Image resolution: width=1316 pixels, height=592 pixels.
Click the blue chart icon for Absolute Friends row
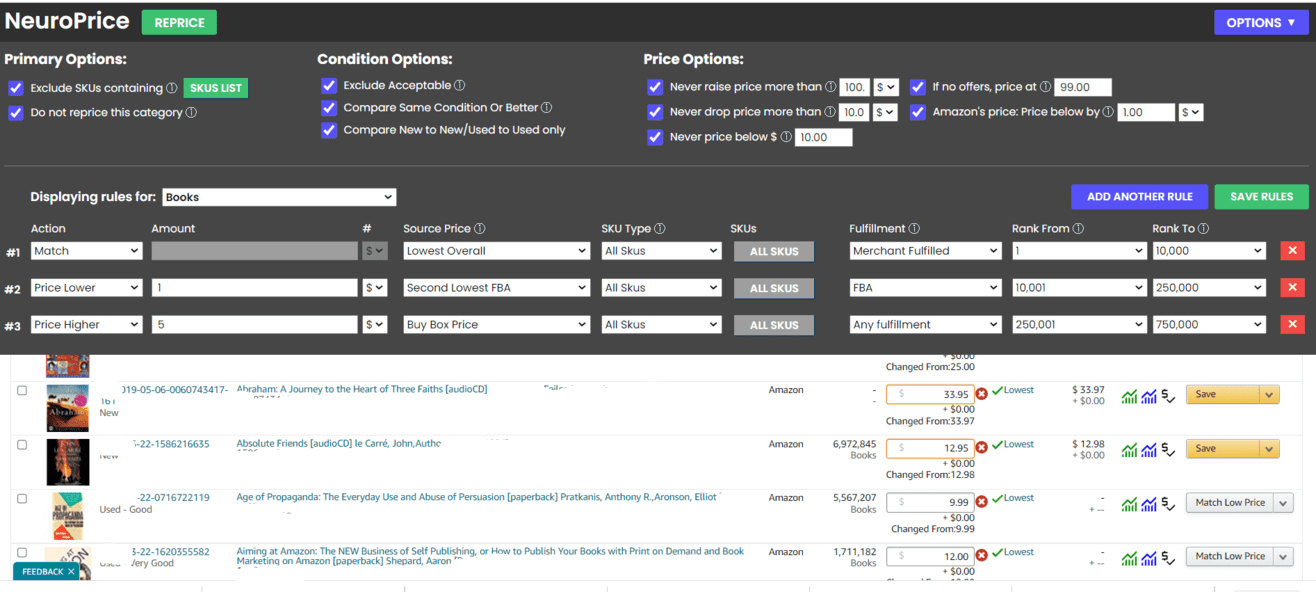tap(1149, 450)
